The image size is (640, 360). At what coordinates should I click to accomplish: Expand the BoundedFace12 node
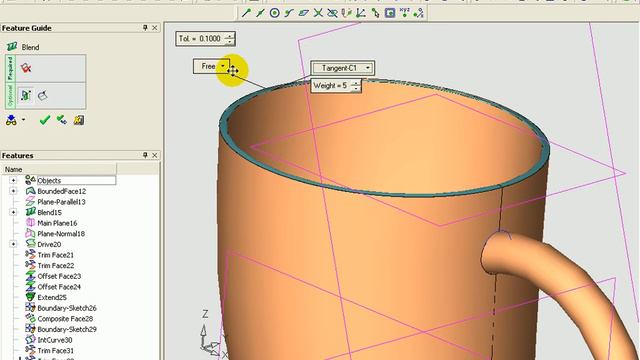[x=13, y=191]
